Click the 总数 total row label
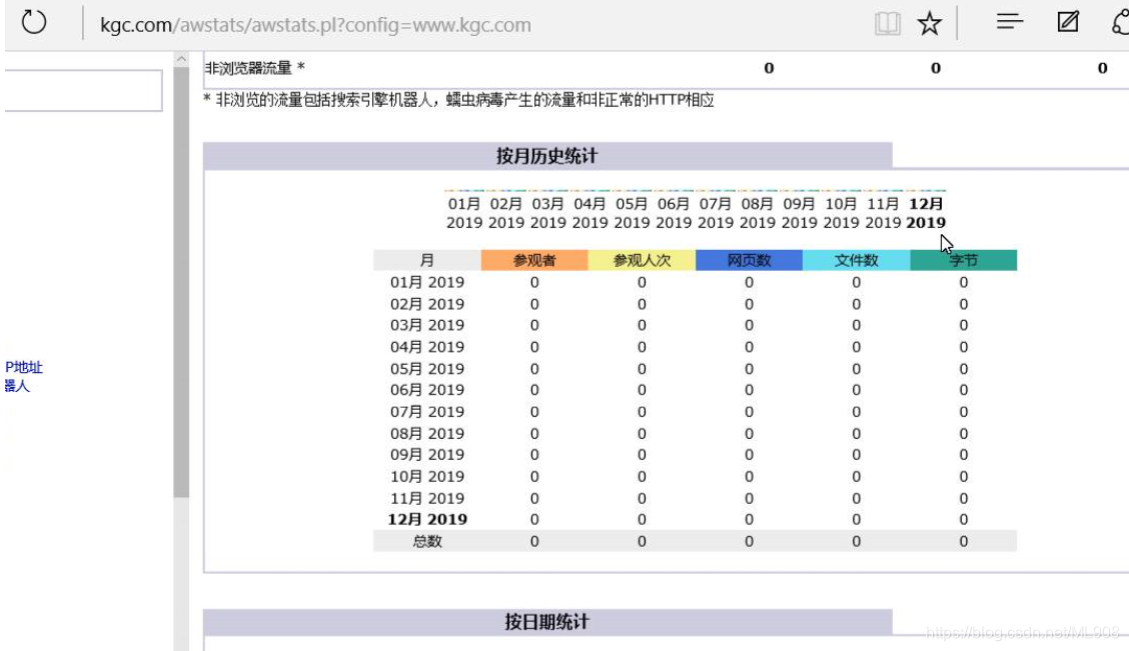This screenshot has width=1129, height=651. pyautogui.click(x=427, y=542)
